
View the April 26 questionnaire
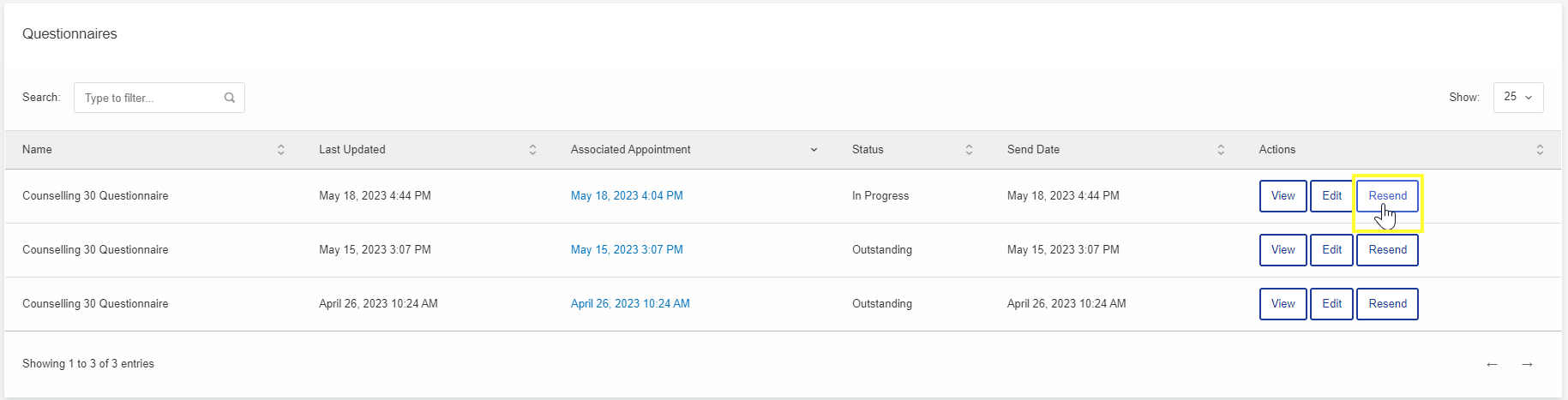[x=1283, y=304]
